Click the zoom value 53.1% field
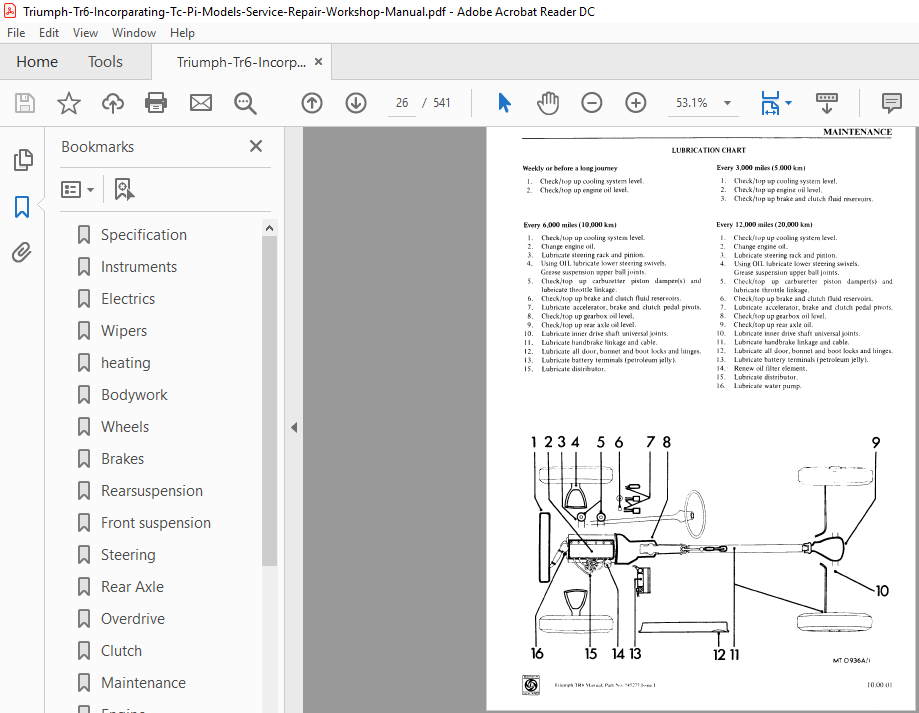 [692, 103]
